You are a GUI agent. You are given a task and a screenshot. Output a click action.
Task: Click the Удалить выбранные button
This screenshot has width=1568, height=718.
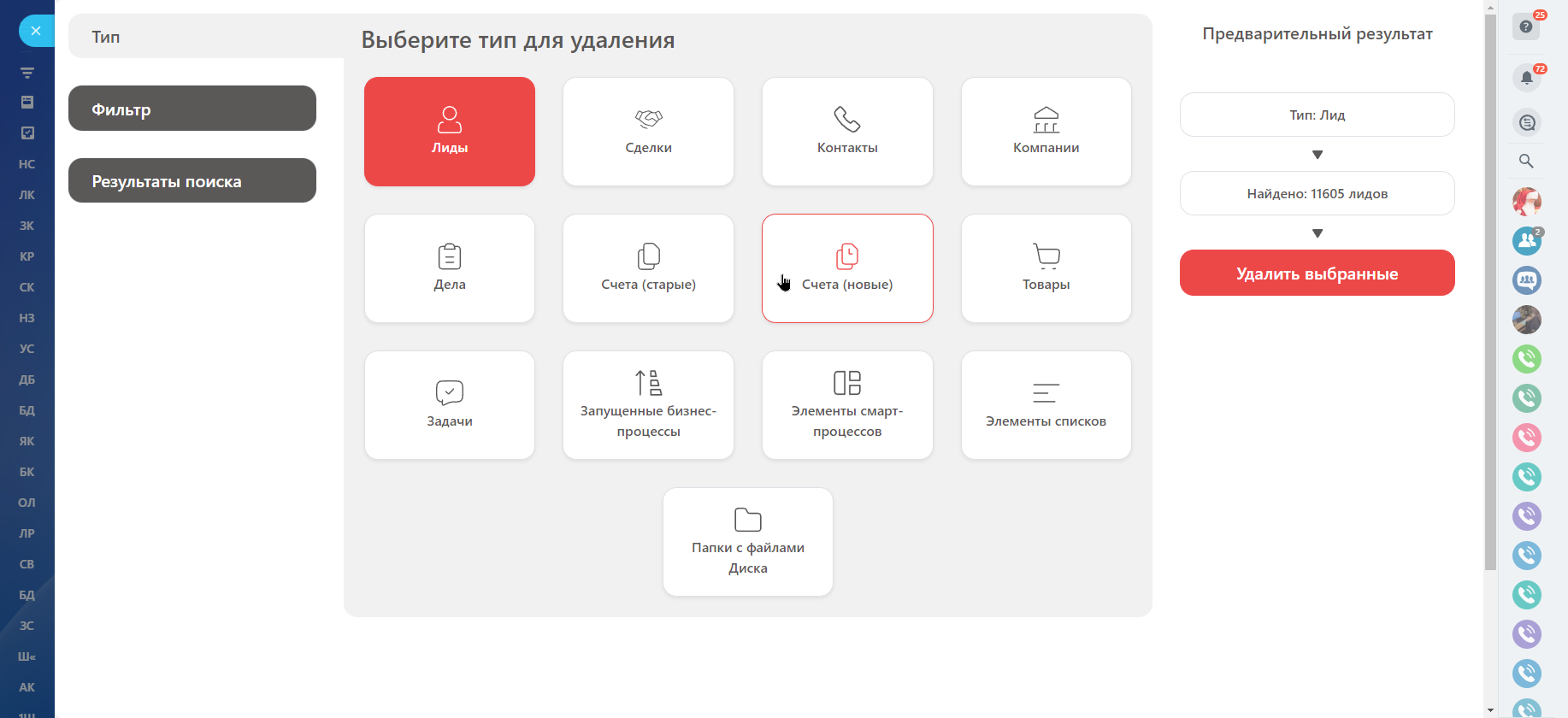[1317, 273]
